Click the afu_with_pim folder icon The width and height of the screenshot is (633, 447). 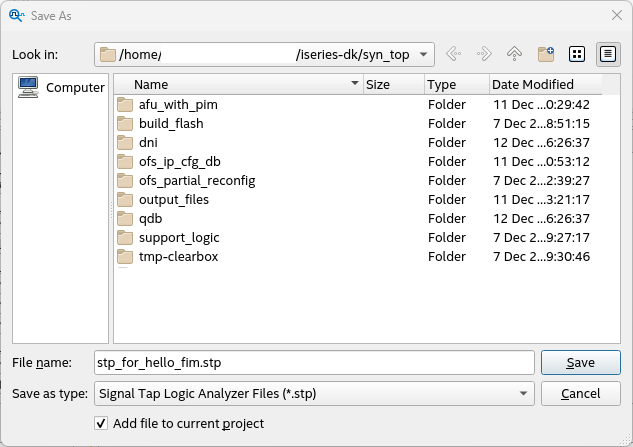click(x=124, y=104)
